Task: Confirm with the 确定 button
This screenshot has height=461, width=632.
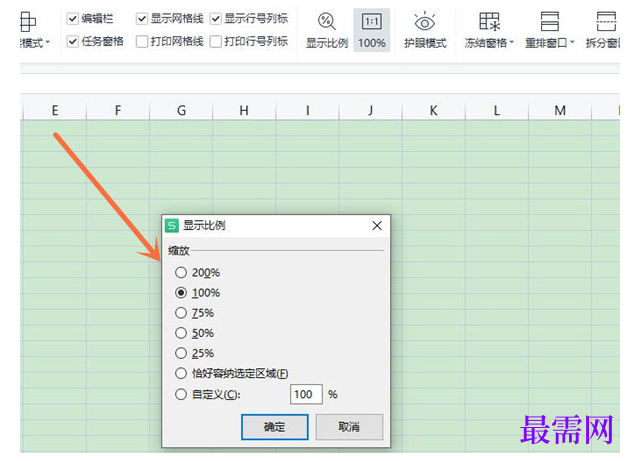Action: click(274, 427)
